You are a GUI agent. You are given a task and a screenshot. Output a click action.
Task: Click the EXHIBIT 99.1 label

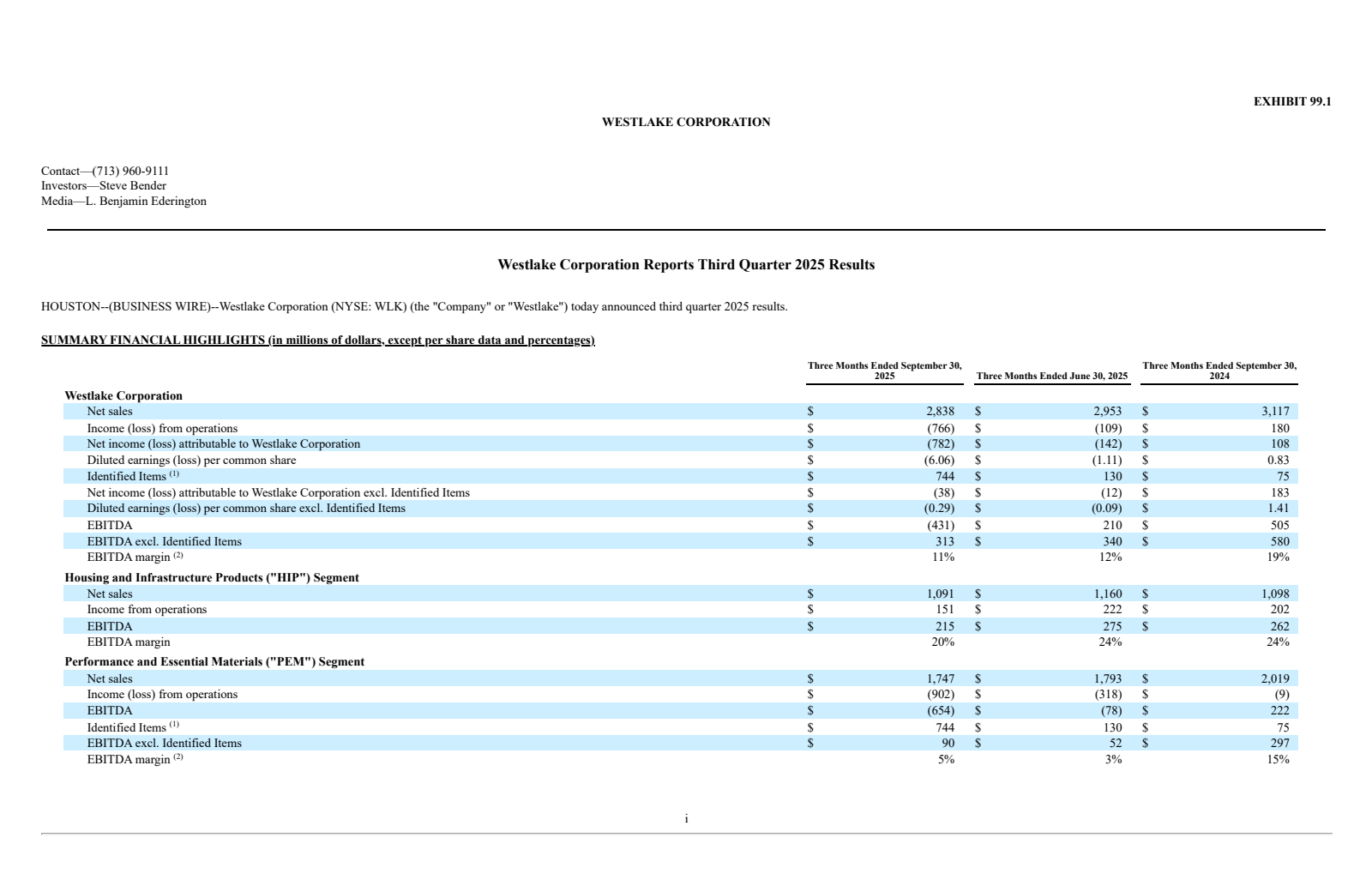click(1292, 101)
